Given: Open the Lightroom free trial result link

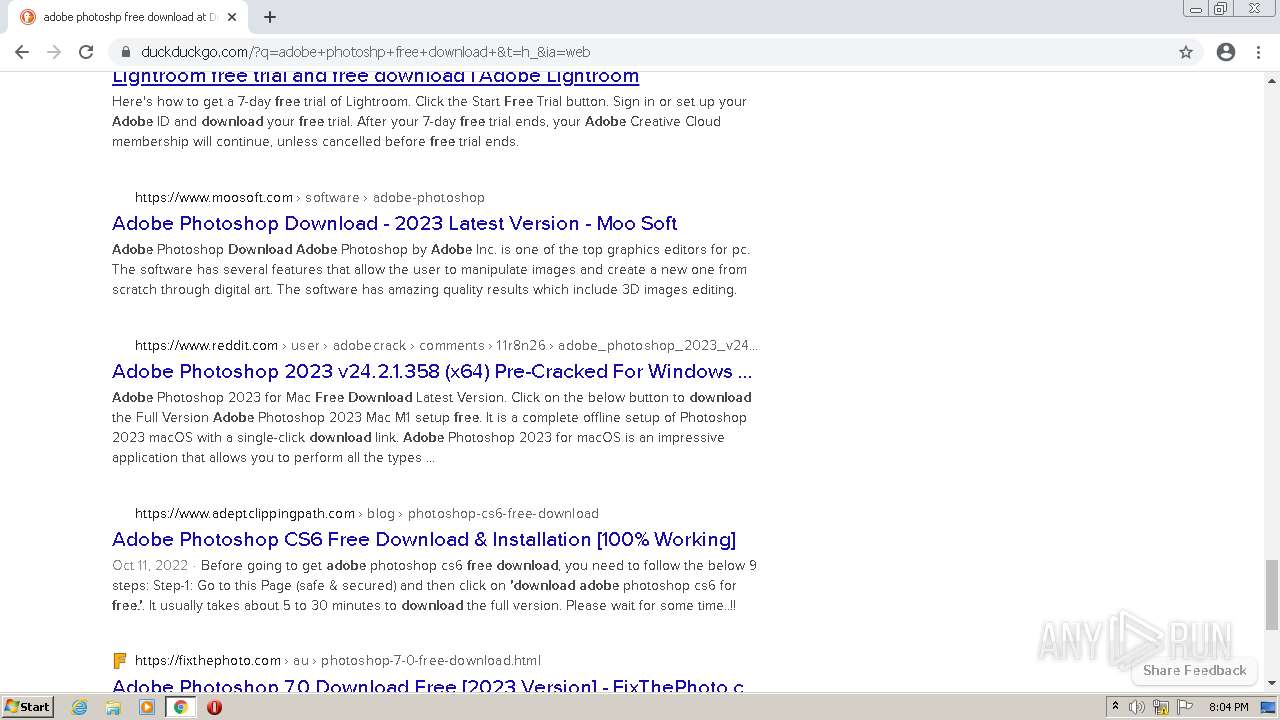Looking at the screenshot, I should [x=375, y=76].
